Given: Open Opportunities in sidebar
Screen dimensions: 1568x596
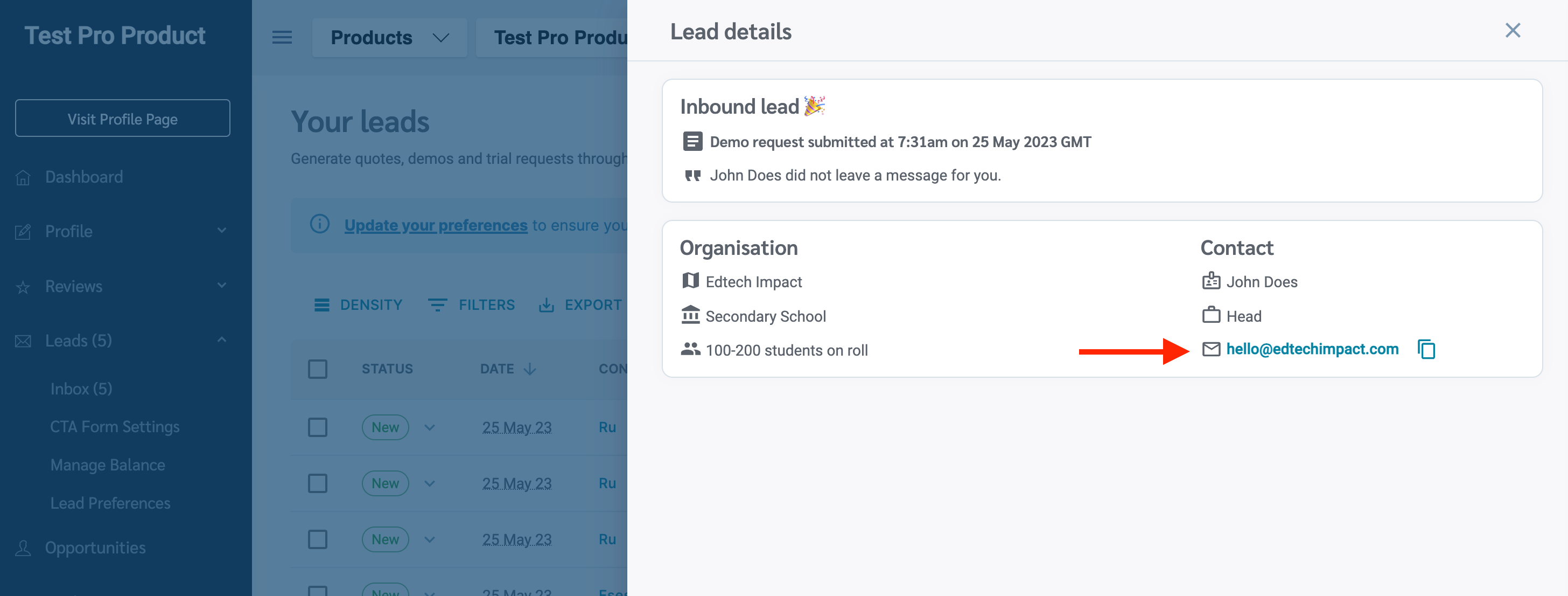Looking at the screenshot, I should click(95, 548).
